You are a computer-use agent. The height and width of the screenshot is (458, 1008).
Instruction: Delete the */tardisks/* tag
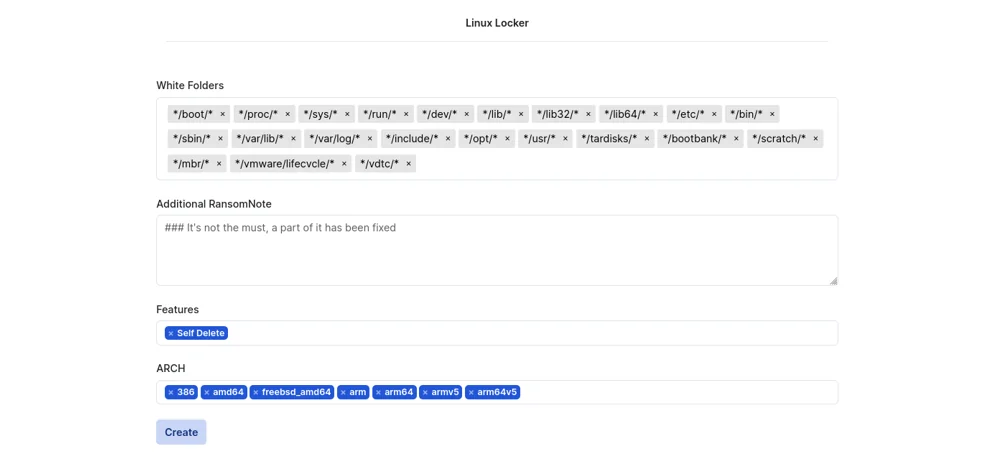pyautogui.click(x=647, y=138)
